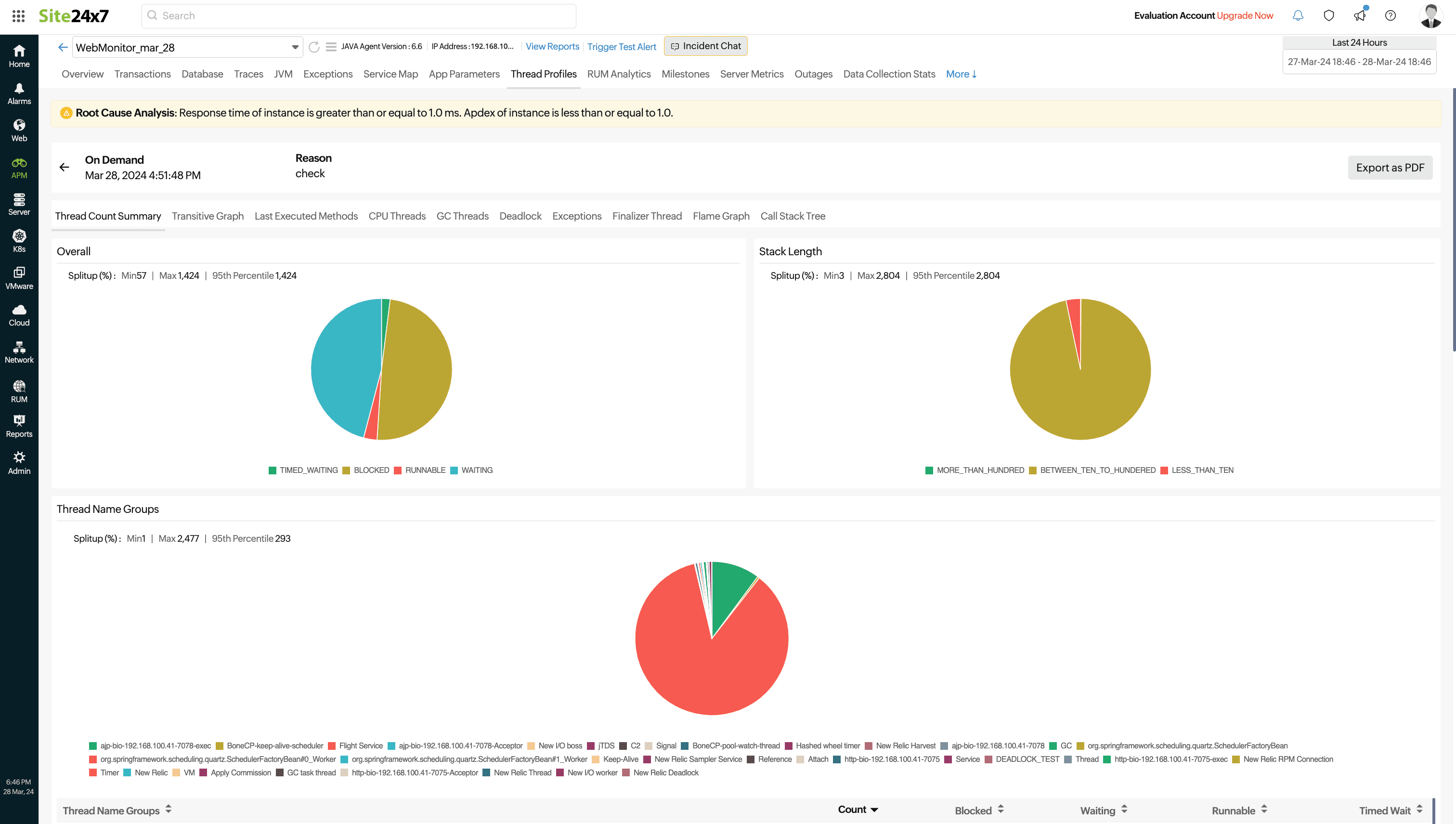
Task: Click the Flight Service legend color swatch
Action: [332, 746]
